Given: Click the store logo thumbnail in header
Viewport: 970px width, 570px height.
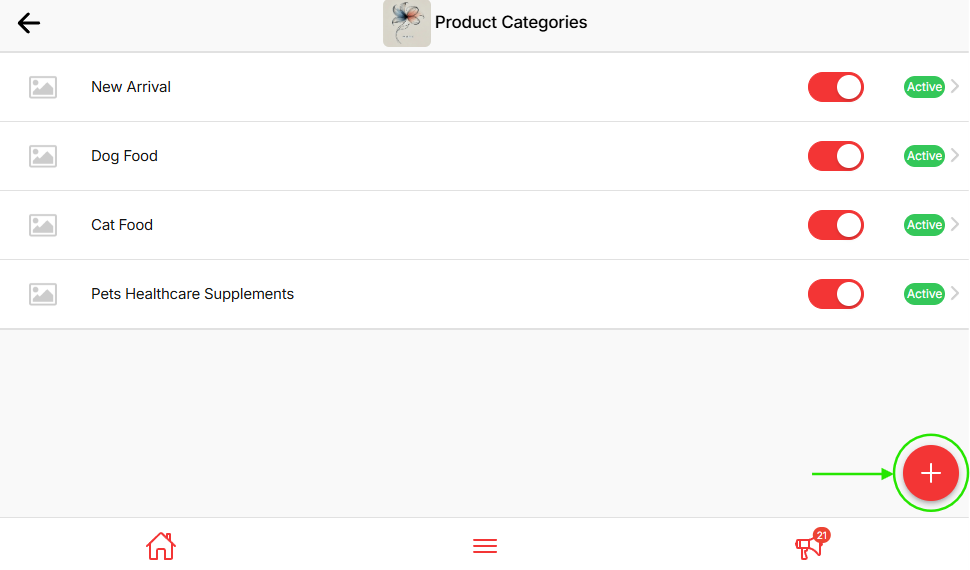Looking at the screenshot, I should pyautogui.click(x=407, y=23).
